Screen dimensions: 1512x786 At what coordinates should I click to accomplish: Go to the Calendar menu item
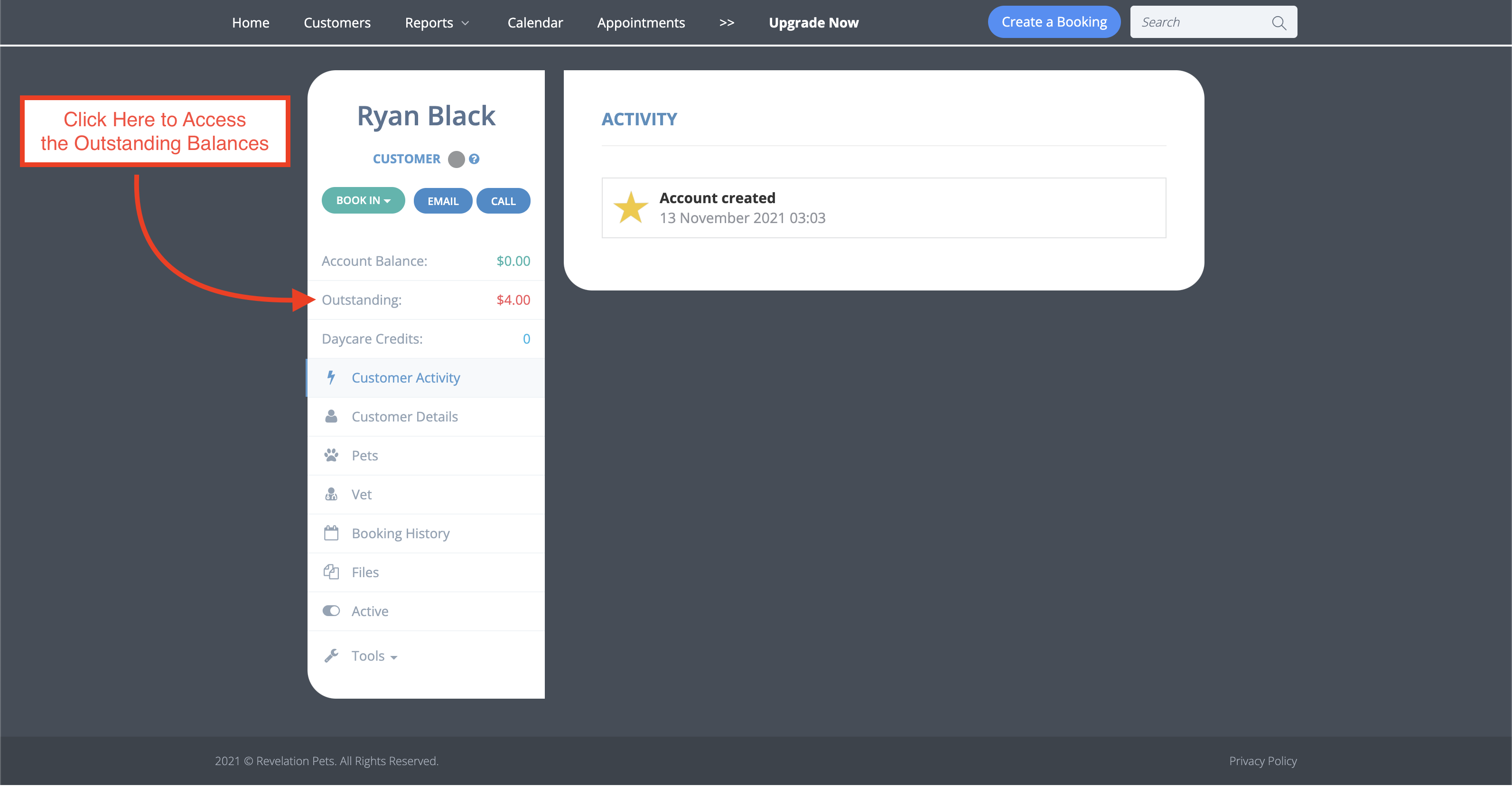pyautogui.click(x=535, y=22)
